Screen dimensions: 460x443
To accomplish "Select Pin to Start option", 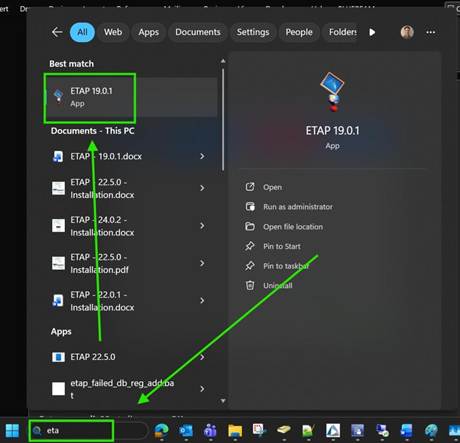I will (x=282, y=247).
